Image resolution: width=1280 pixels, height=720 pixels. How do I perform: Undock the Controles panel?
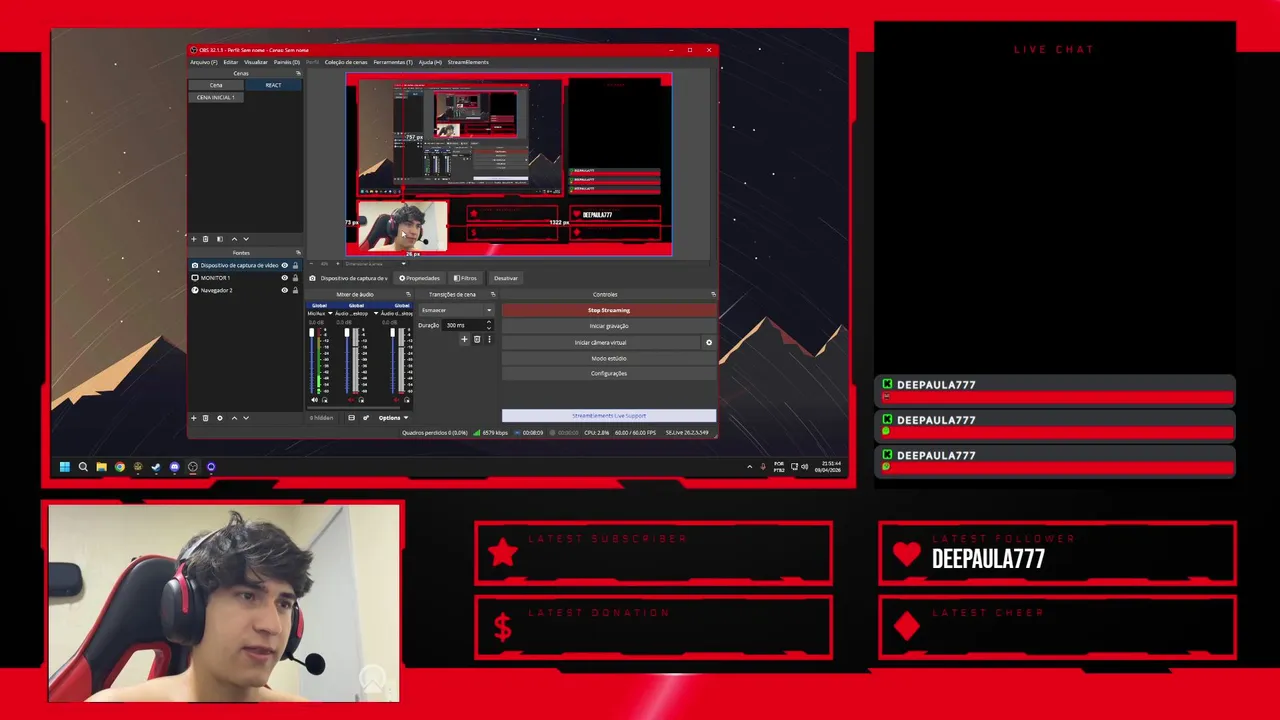(x=713, y=294)
